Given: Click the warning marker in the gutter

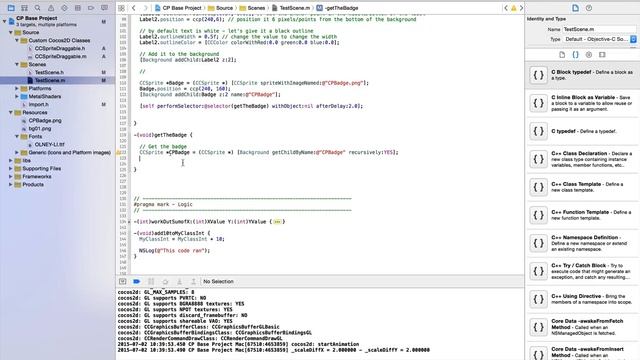Looking at the screenshot, I should (118, 152).
